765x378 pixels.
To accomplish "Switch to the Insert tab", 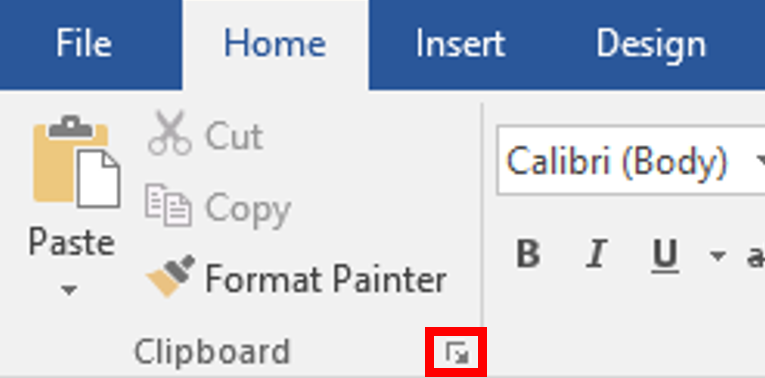I will coord(460,44).
